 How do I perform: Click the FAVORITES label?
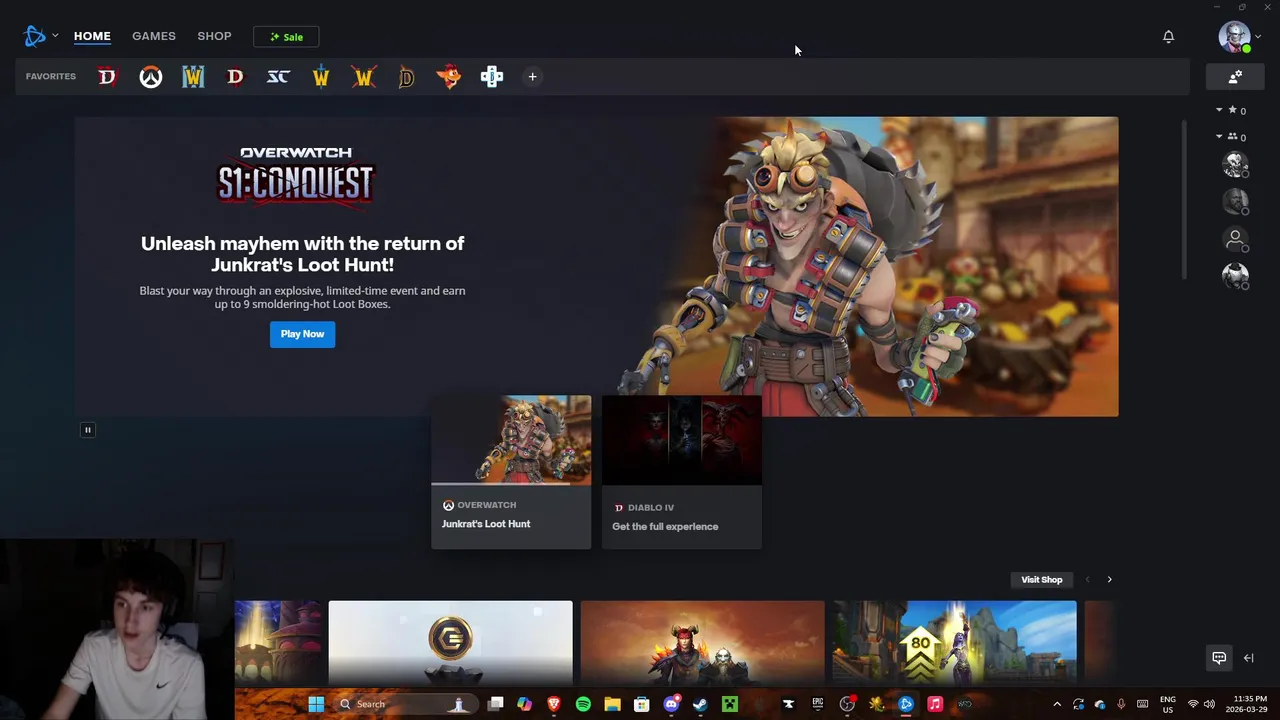[51, 77]
